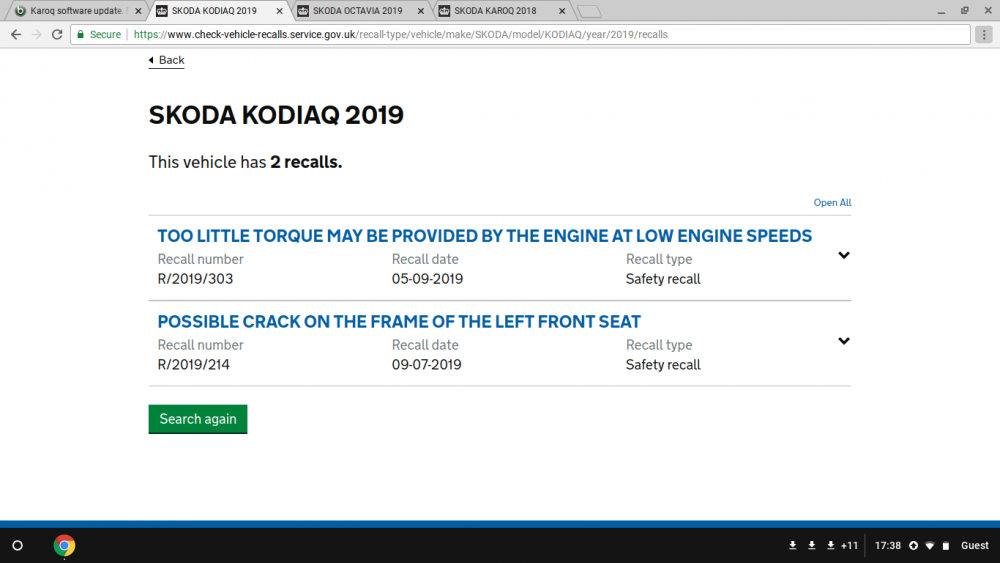The width and height of the screenshot is (1000, 563).
Task: Open the Chrome launcher circle on the shelf
Action: 18,546
